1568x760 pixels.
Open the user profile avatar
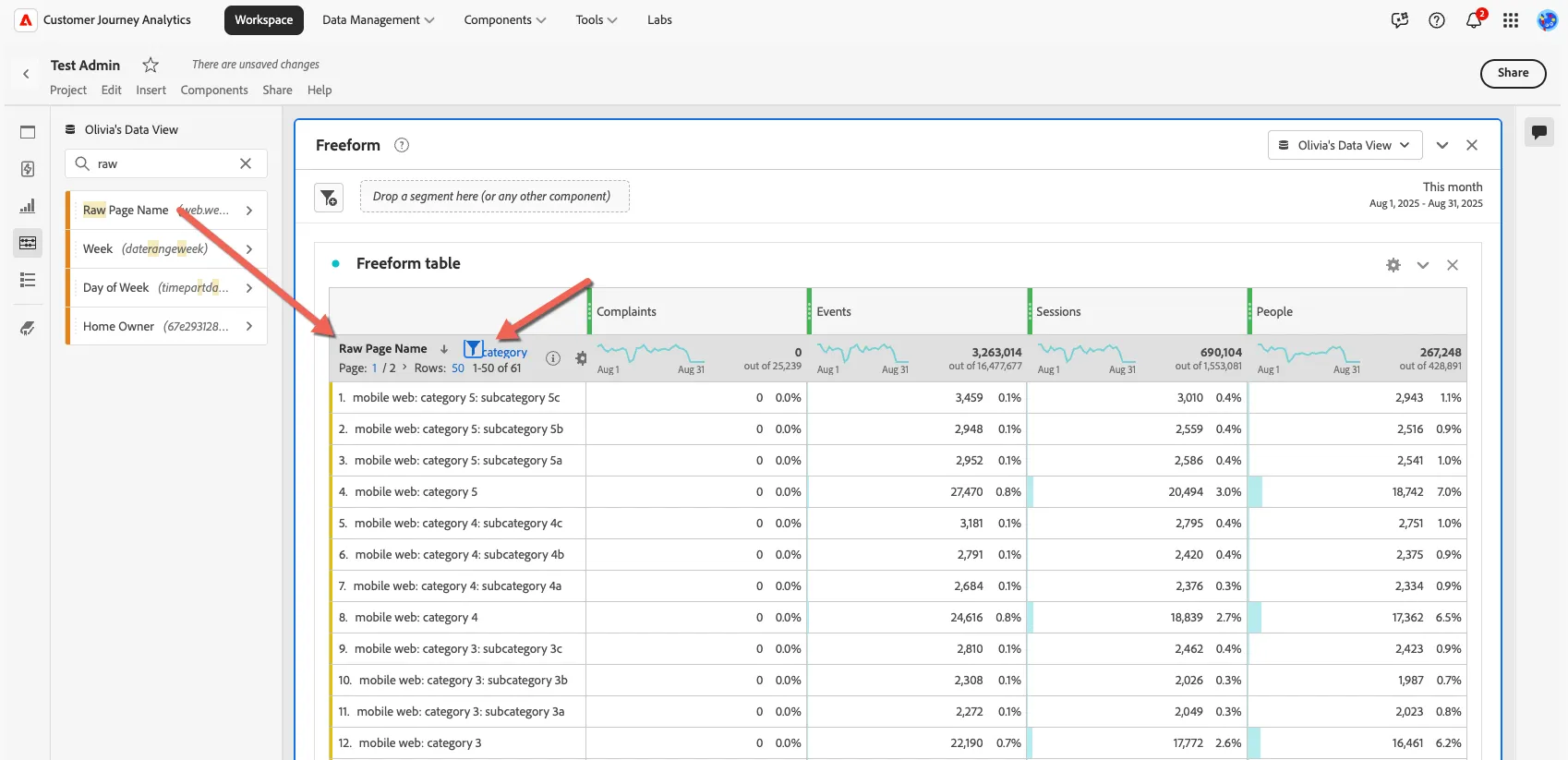click(1548, 20)
